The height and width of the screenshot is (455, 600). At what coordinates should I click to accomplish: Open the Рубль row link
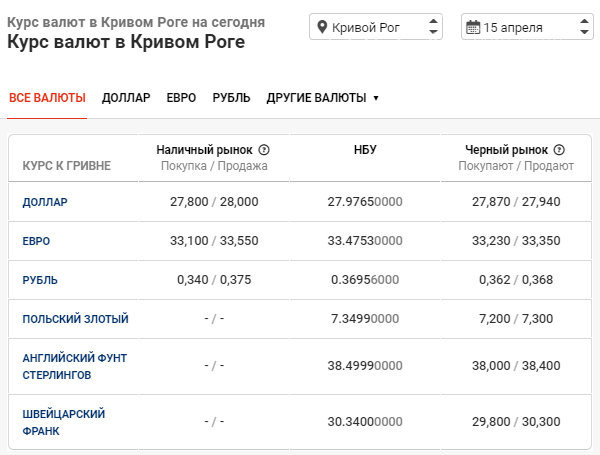click(40, 280)
